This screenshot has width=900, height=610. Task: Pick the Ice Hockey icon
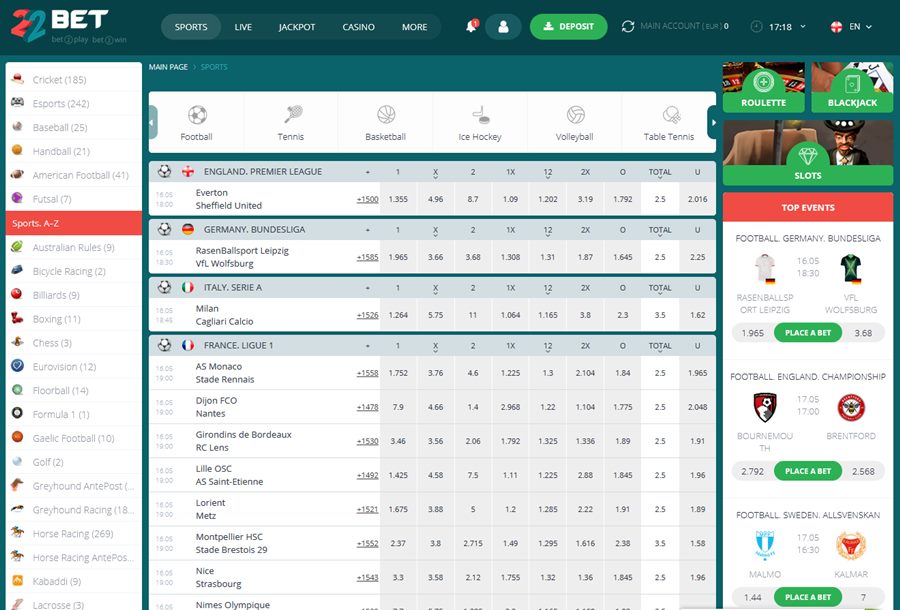pyautogui.click(x=480, y=115)
